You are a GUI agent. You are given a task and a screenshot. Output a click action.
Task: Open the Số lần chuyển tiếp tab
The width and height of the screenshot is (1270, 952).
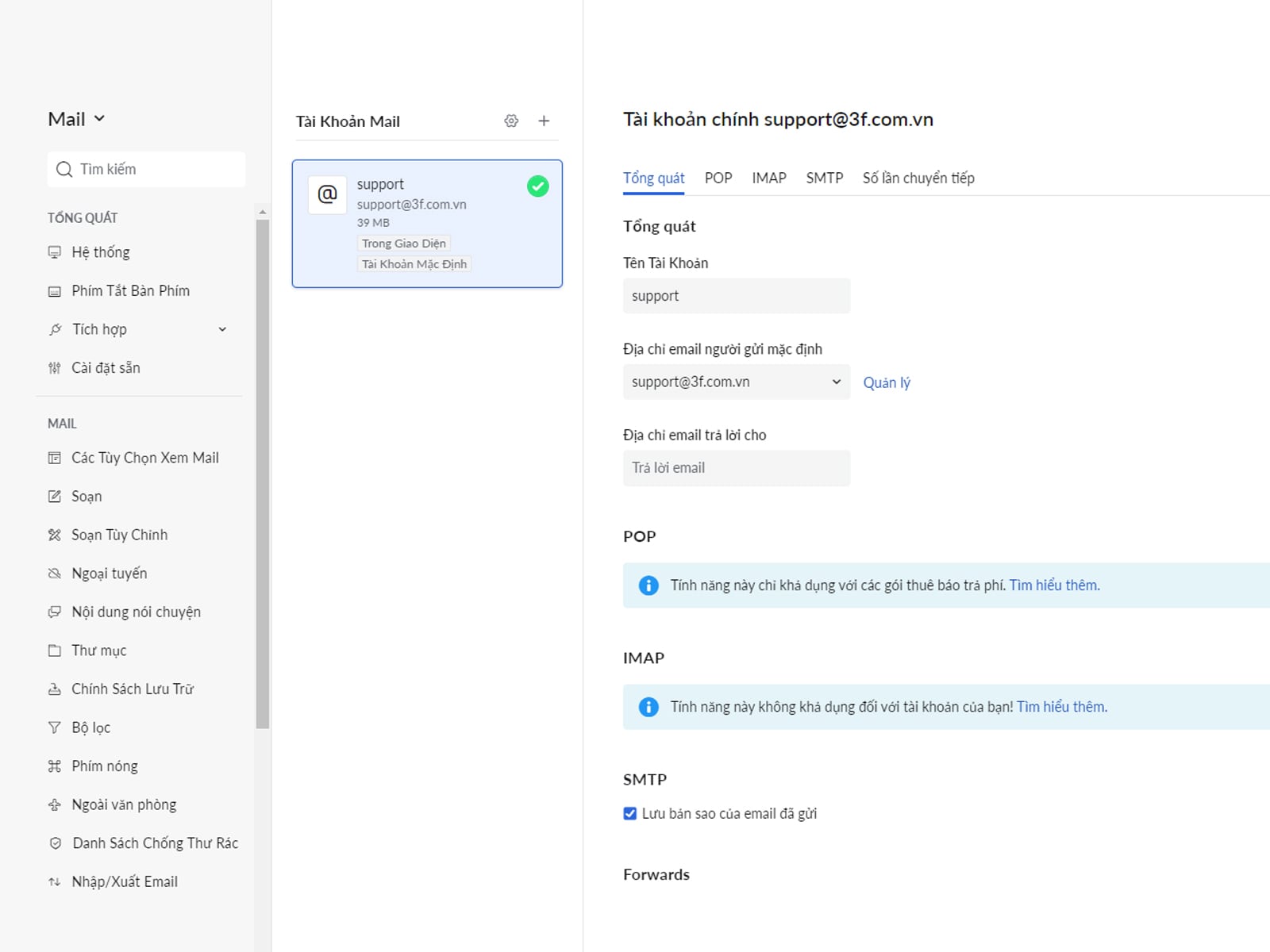918,178
